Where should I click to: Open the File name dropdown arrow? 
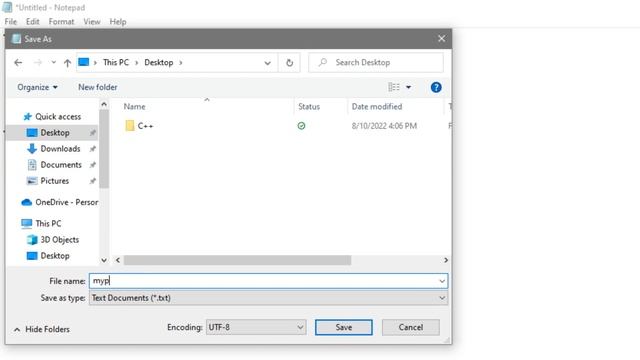[442, 281]
